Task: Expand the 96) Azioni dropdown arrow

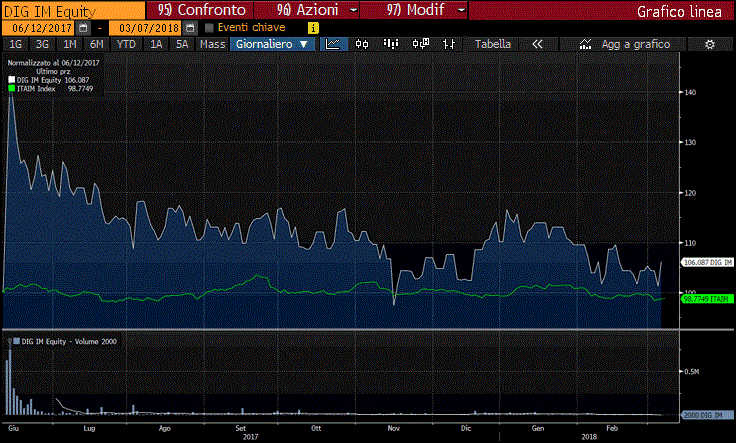Action: click(x=353, y=10)
